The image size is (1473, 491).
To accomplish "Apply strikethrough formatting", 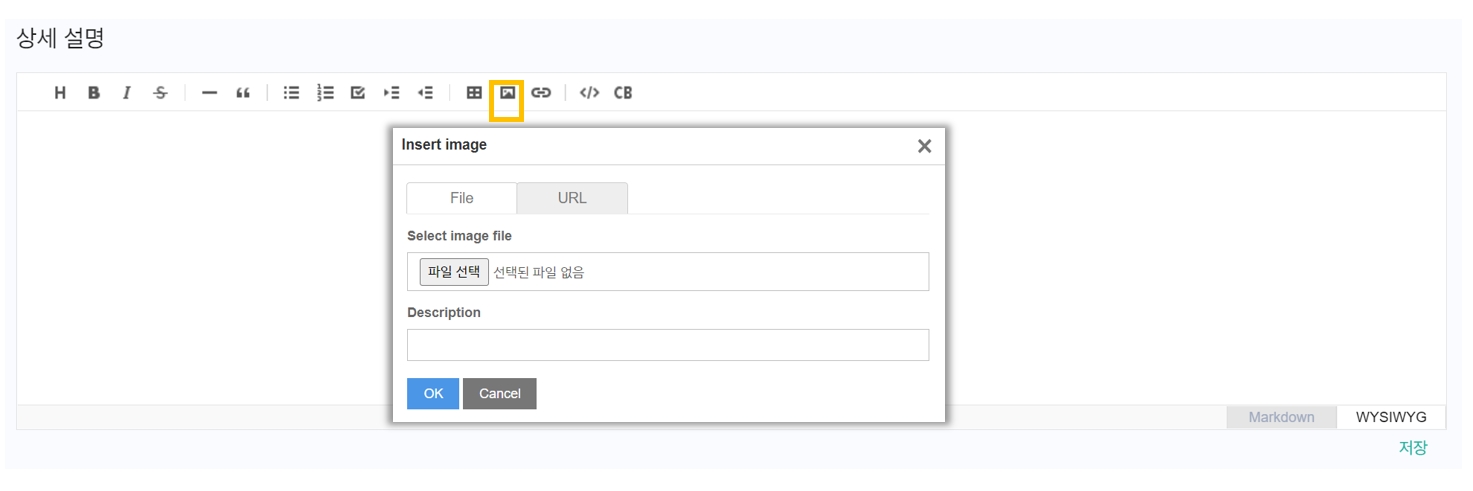I will point(160,93).
